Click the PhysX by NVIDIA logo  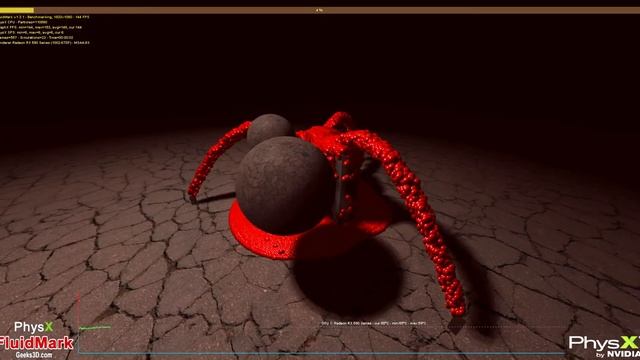point(604,347)
